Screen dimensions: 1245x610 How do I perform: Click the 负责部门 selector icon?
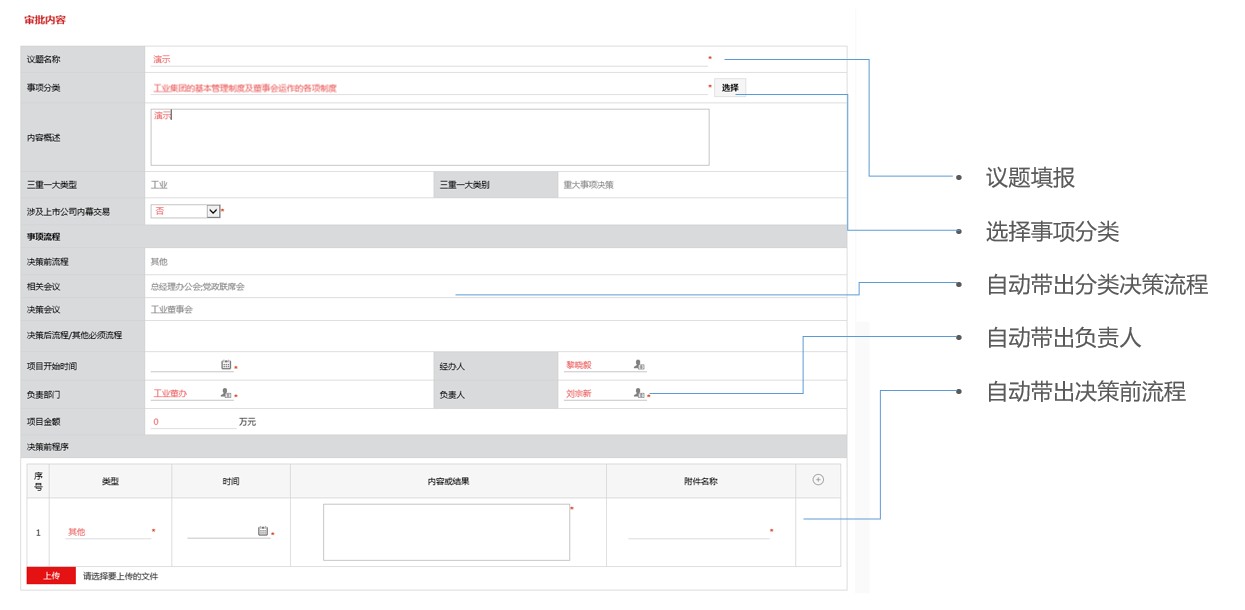226,393
